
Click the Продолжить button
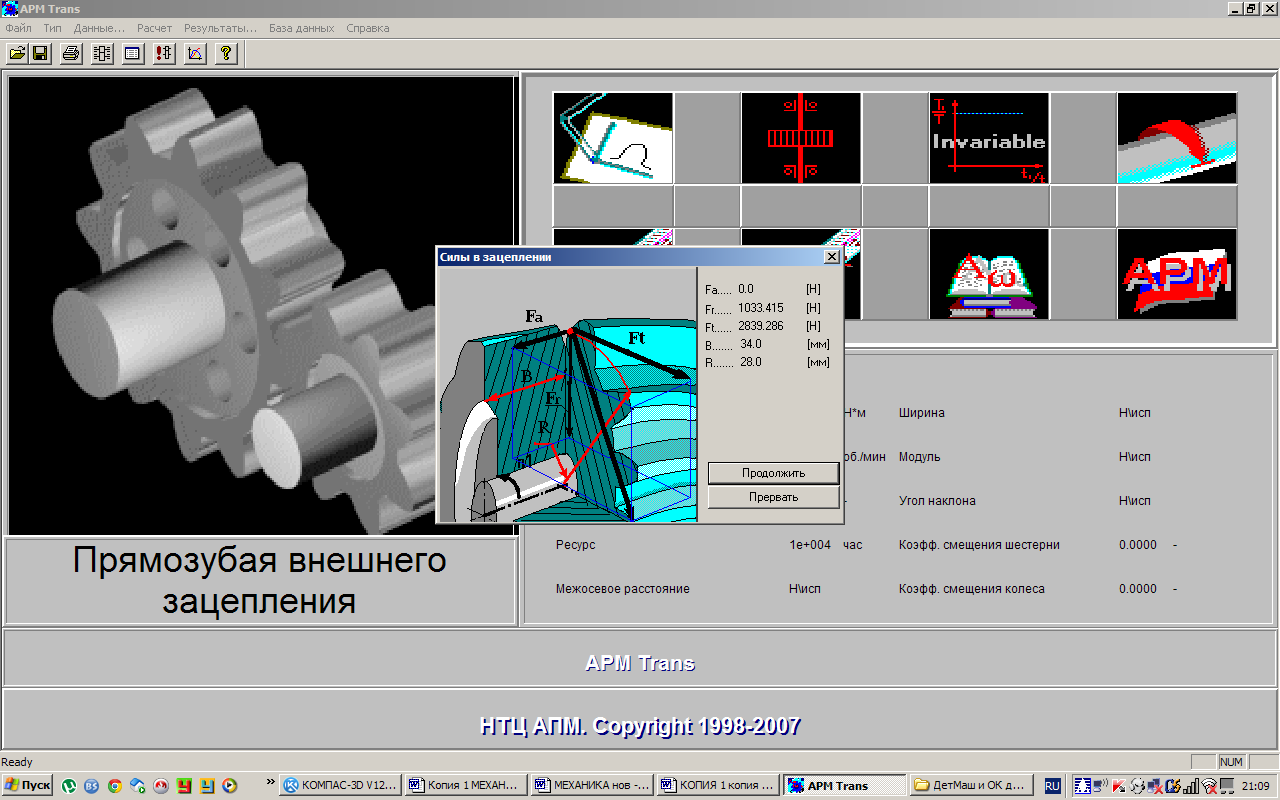pyautogui.click(x=773, y=472)
